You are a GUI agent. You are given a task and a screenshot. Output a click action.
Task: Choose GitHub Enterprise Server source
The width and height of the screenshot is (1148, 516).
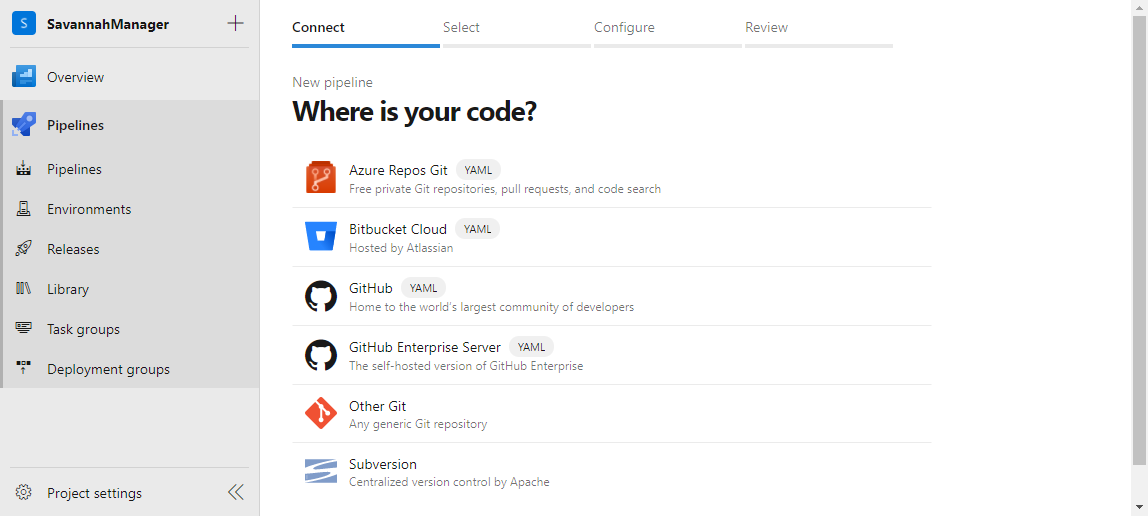click(x=611, y=355)
